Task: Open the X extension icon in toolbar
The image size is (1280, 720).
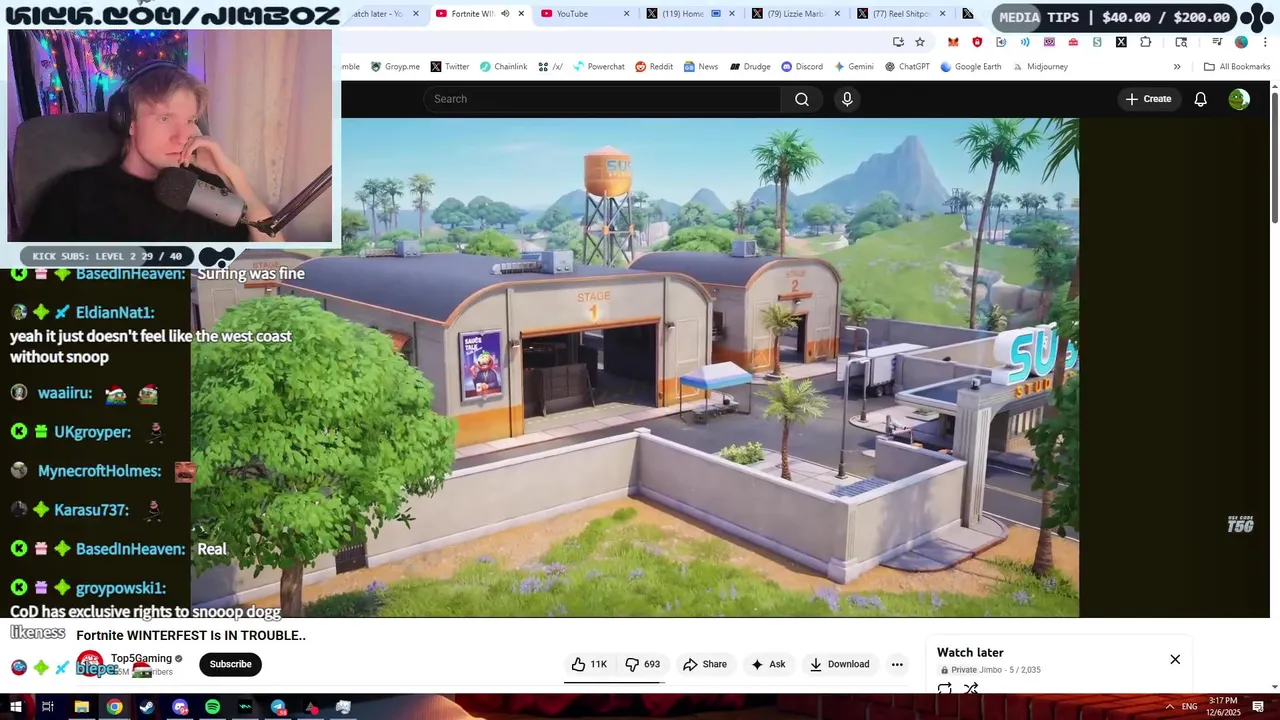Action: click(x=1121, y=42)
